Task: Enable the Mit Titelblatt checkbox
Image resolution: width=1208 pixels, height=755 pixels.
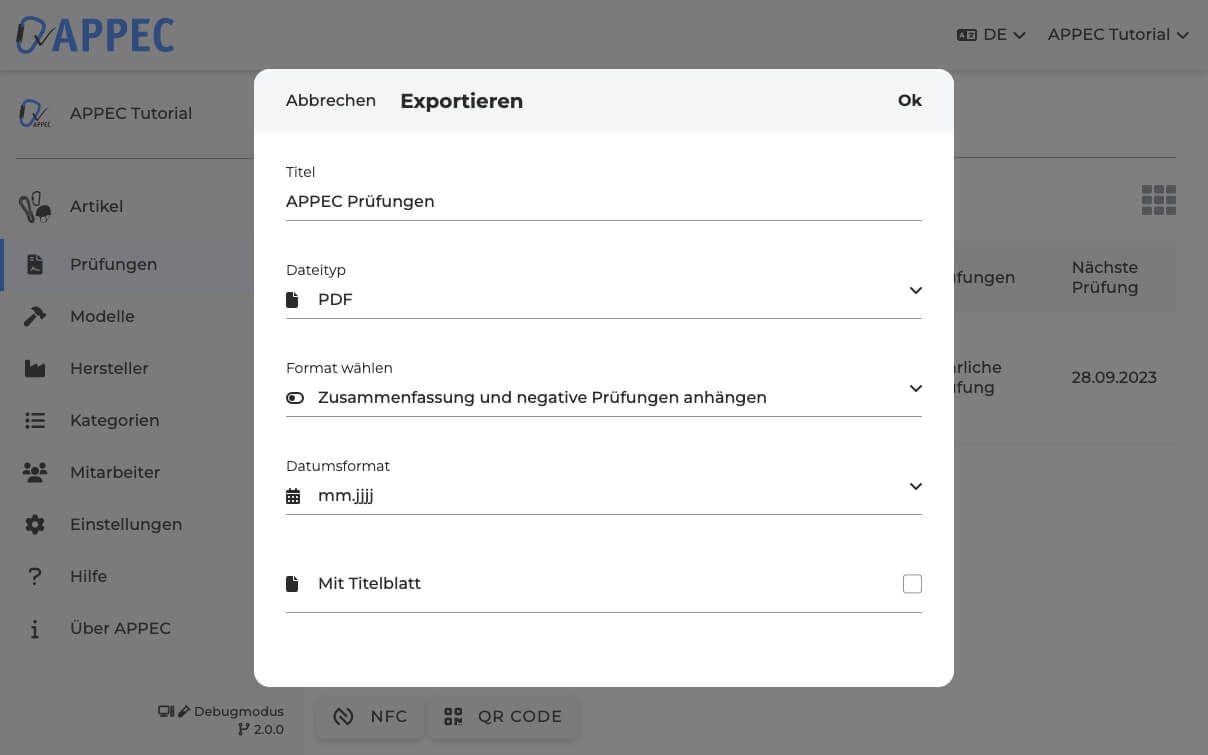Action: pos(911,584)
